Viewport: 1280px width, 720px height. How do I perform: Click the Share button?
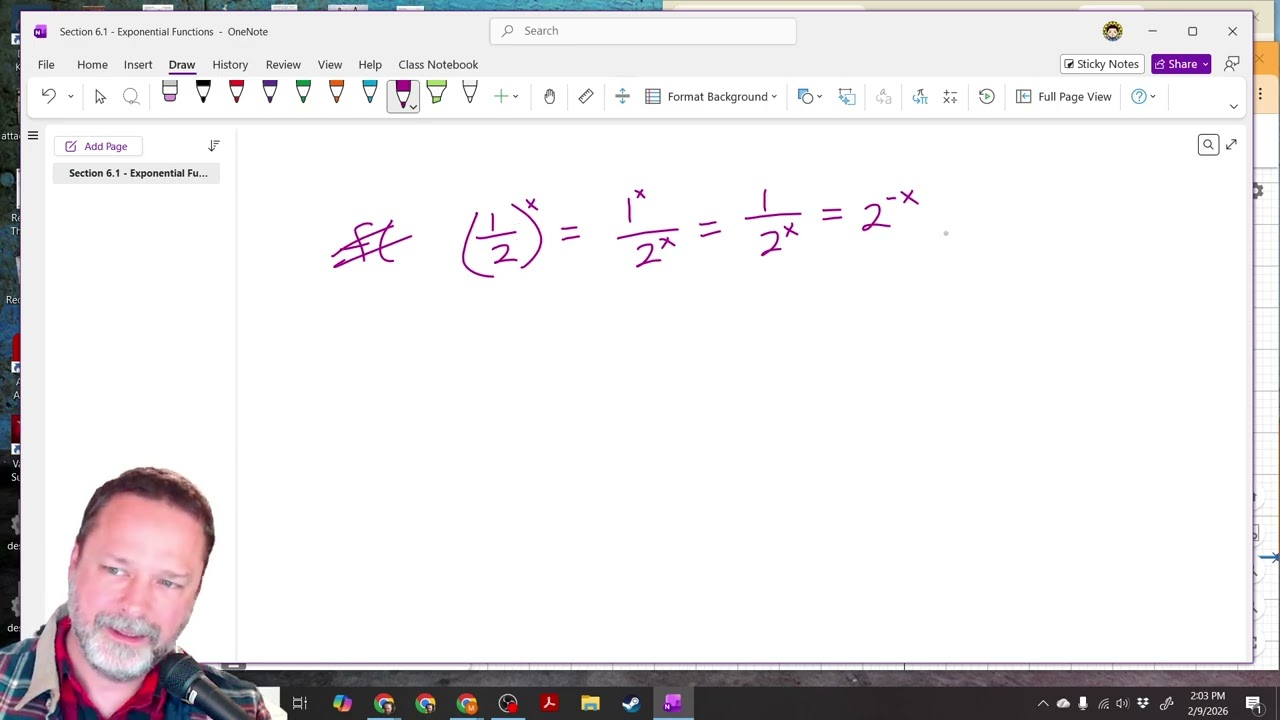pos(1181,64)
